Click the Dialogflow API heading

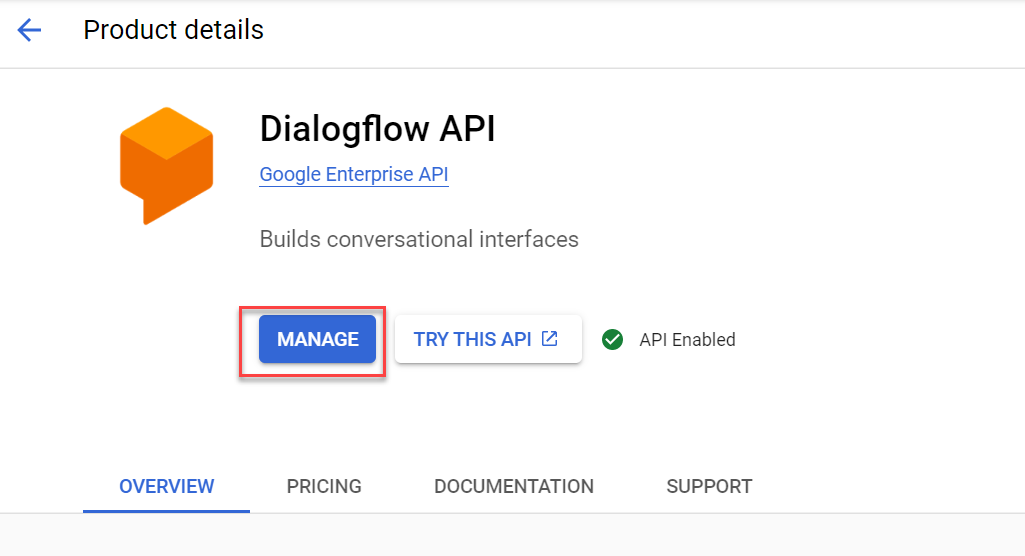[377, 129]
